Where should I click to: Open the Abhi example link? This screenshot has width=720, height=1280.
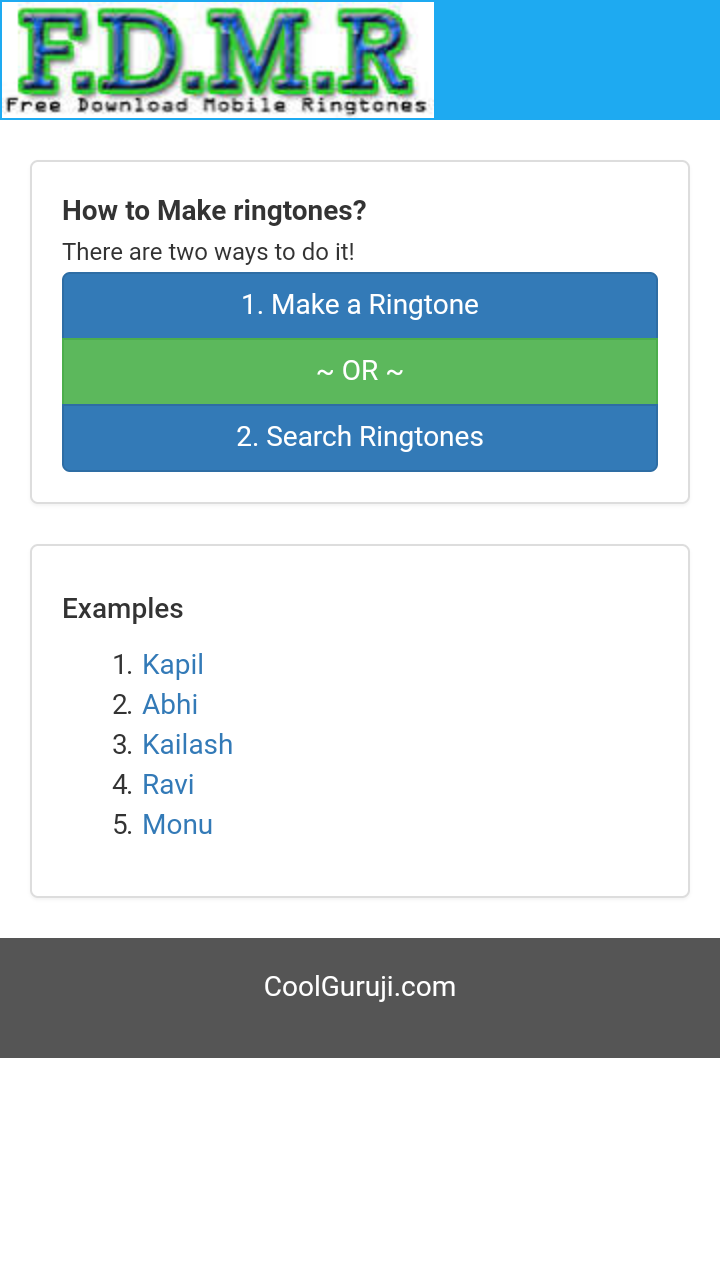[170, 705]
